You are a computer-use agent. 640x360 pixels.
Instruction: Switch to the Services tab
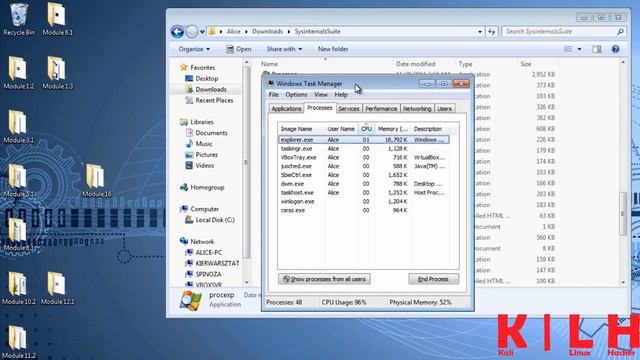click(x=349, y=109)
